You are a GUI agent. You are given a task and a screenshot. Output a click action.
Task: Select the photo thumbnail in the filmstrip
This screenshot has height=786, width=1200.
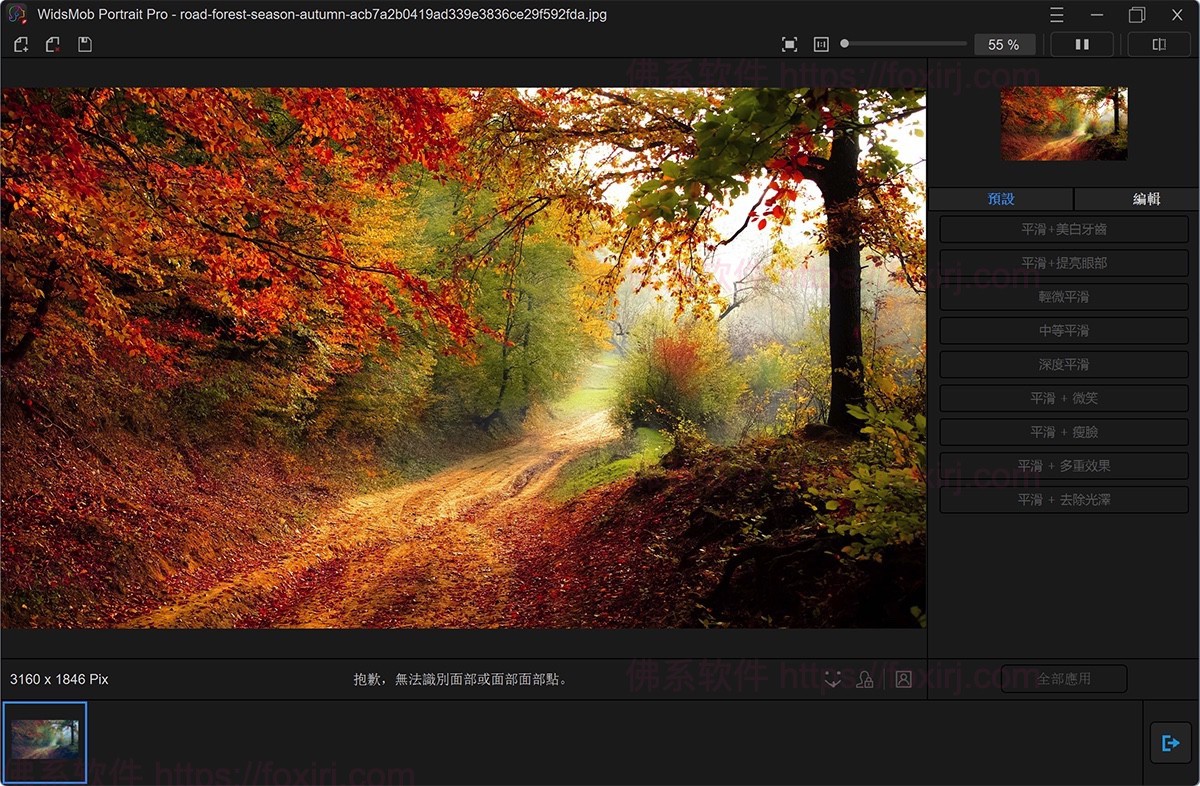[45, 742]
